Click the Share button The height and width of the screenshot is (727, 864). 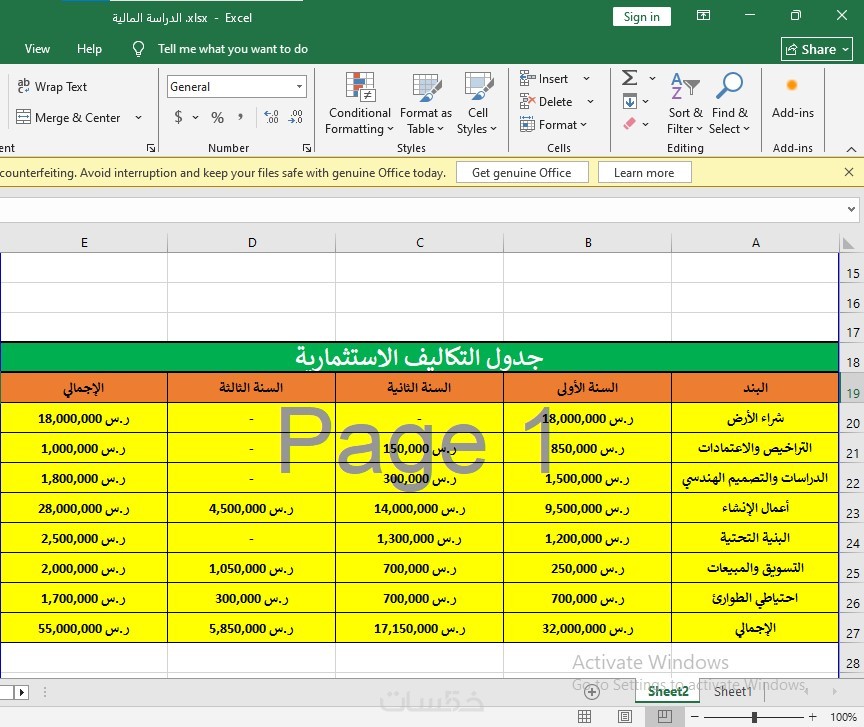[817, 49]
